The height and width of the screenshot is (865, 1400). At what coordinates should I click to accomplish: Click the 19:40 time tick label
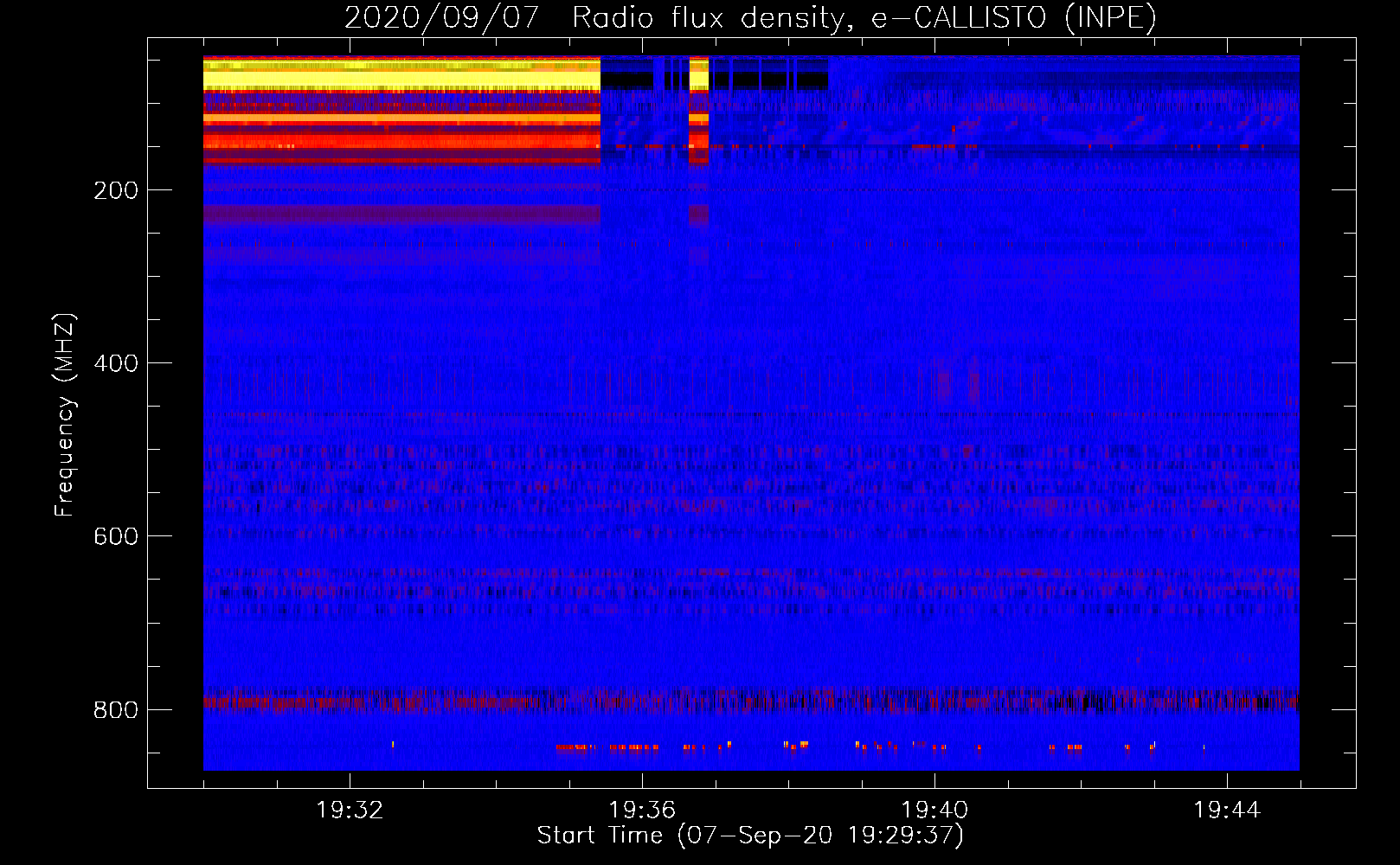click(x=934, y=811)
